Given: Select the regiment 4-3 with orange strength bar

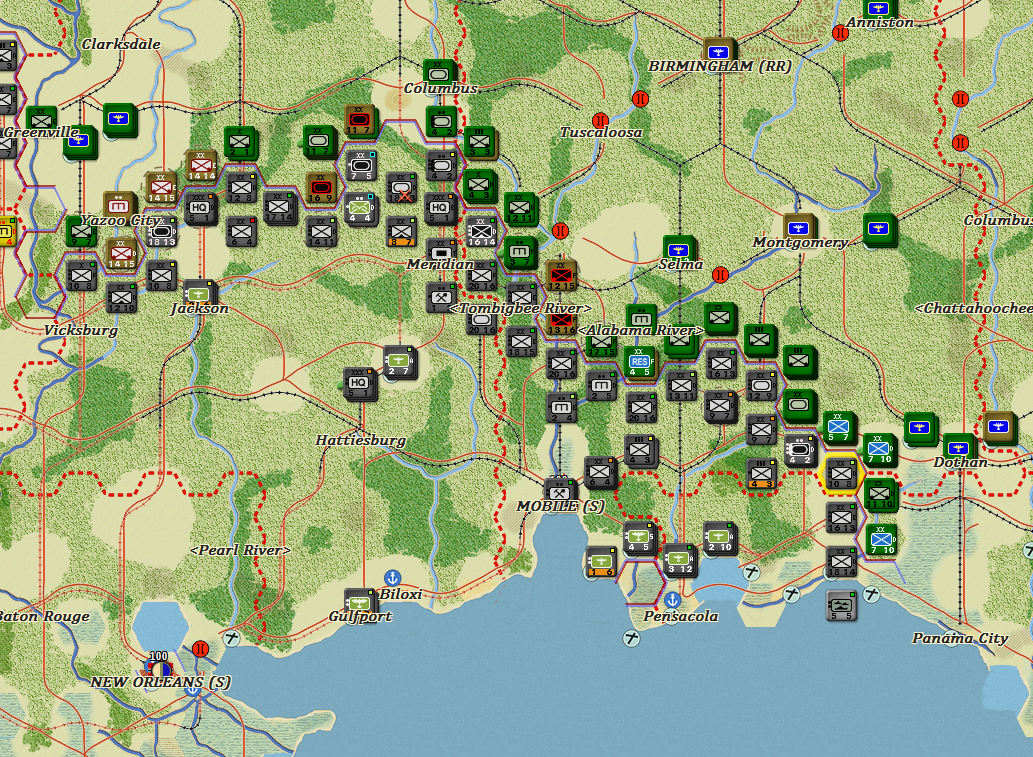Looking at the screenshot, I should [x=761, y=474].
